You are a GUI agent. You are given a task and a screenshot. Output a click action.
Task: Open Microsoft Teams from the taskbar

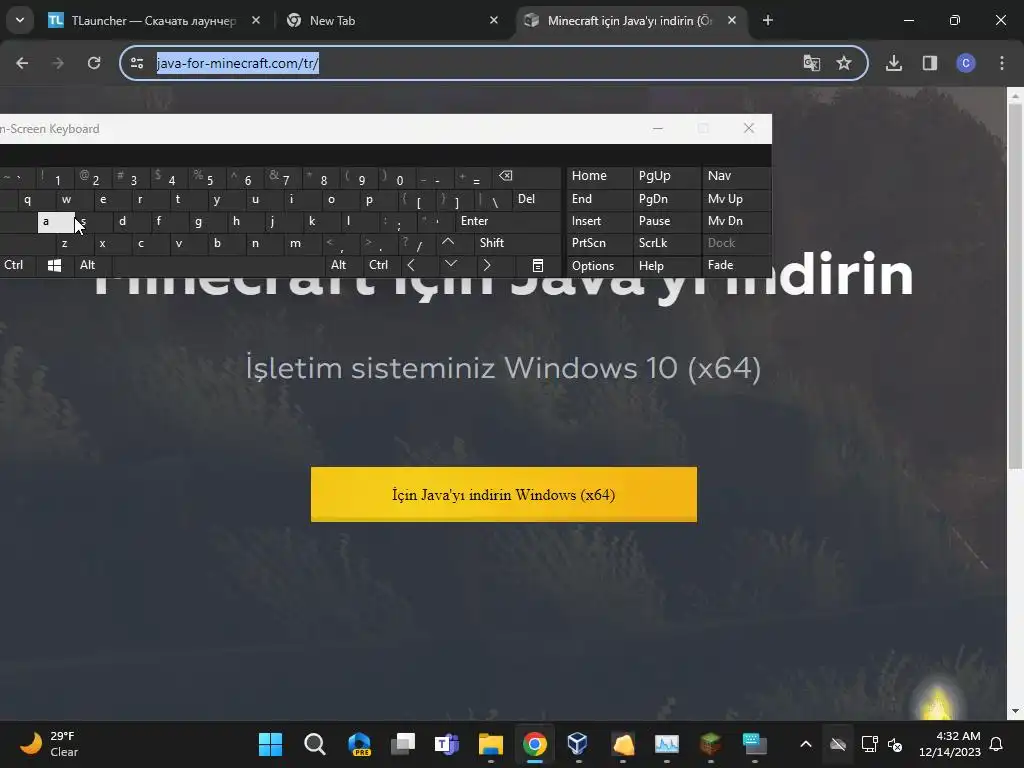(447, 744)
